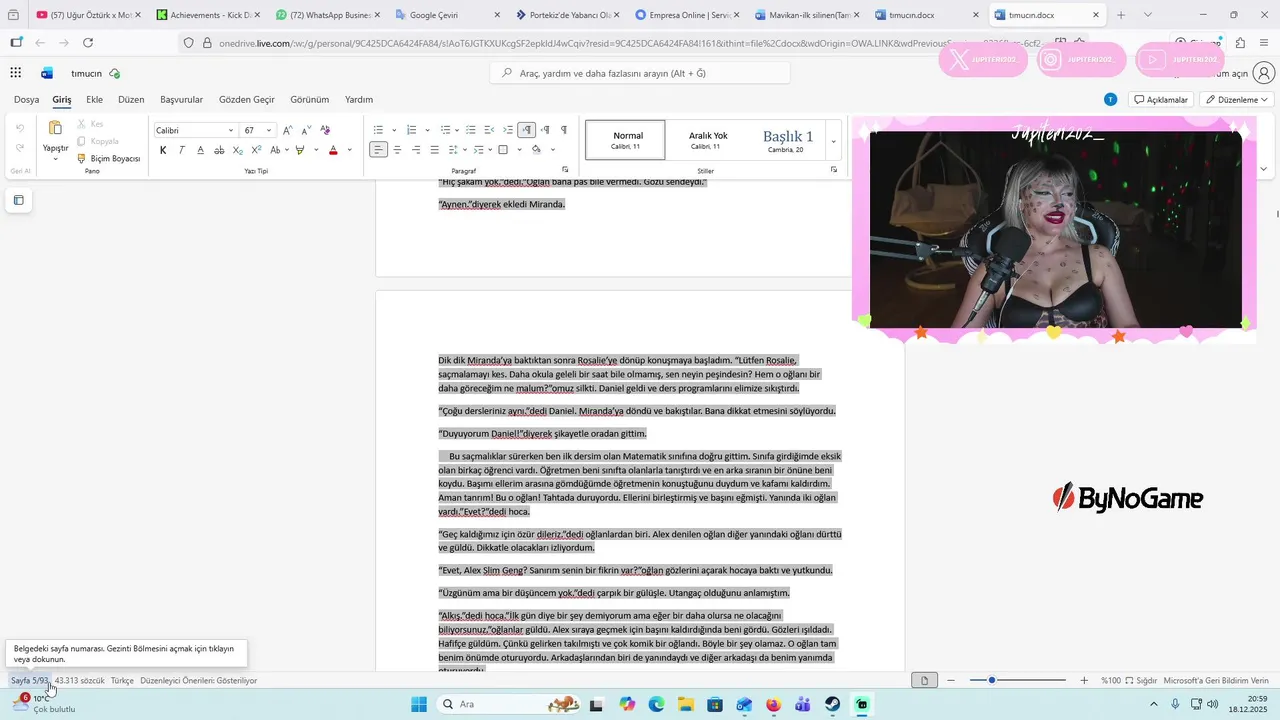Toggle superscript formatting
Viewport: 1280px width, 720px height.
[x=256, y=150]
